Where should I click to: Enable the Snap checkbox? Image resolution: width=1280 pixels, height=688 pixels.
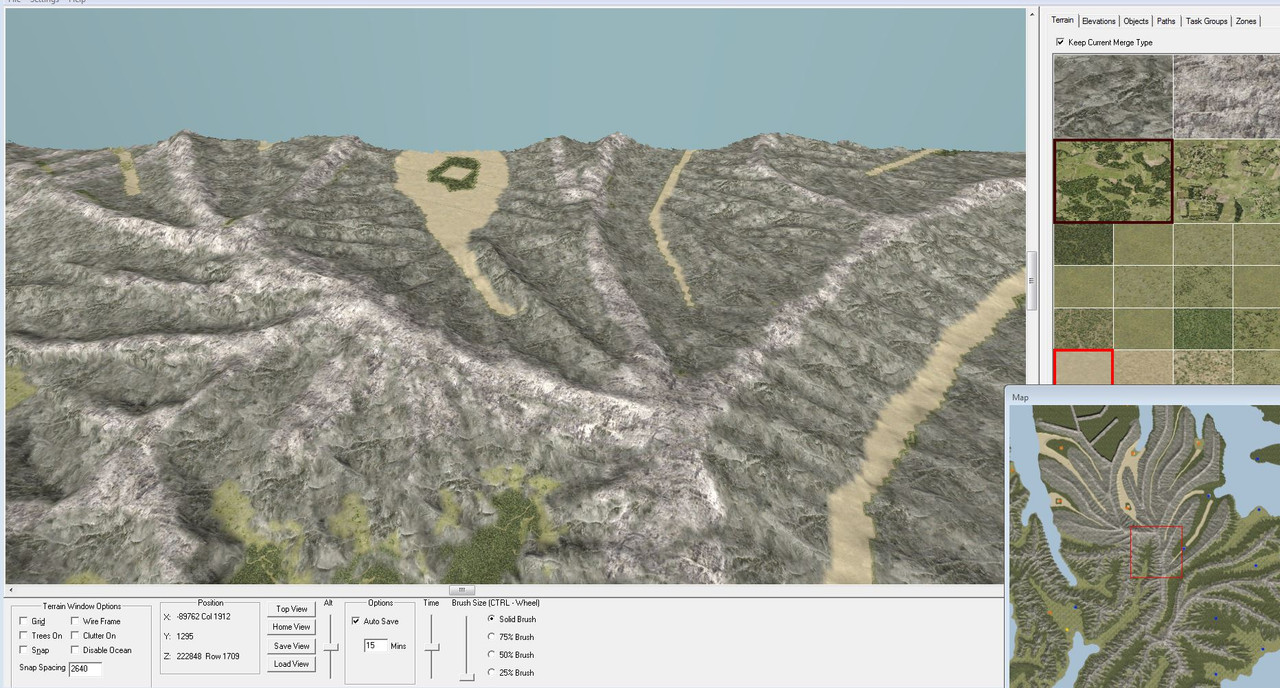24,650
